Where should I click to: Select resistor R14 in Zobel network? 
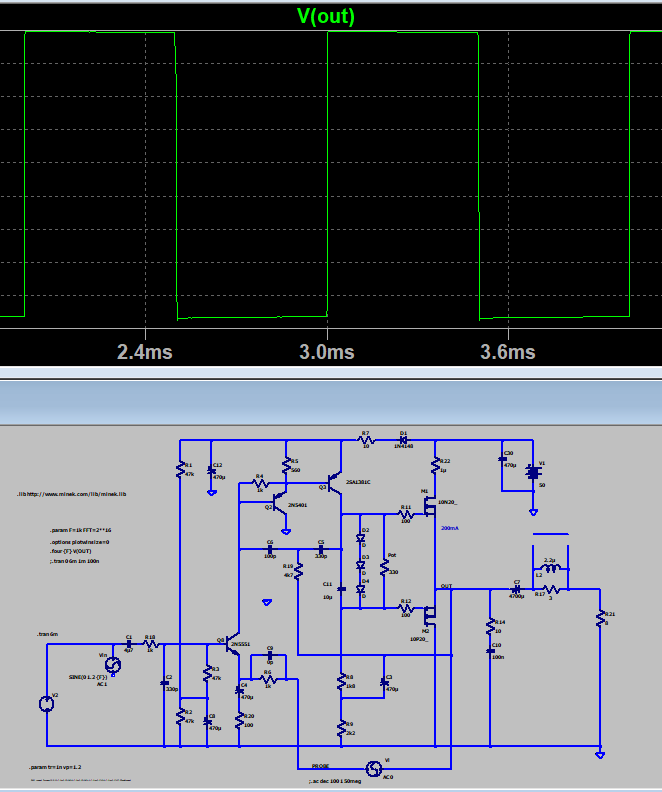[x=490, y=626]
